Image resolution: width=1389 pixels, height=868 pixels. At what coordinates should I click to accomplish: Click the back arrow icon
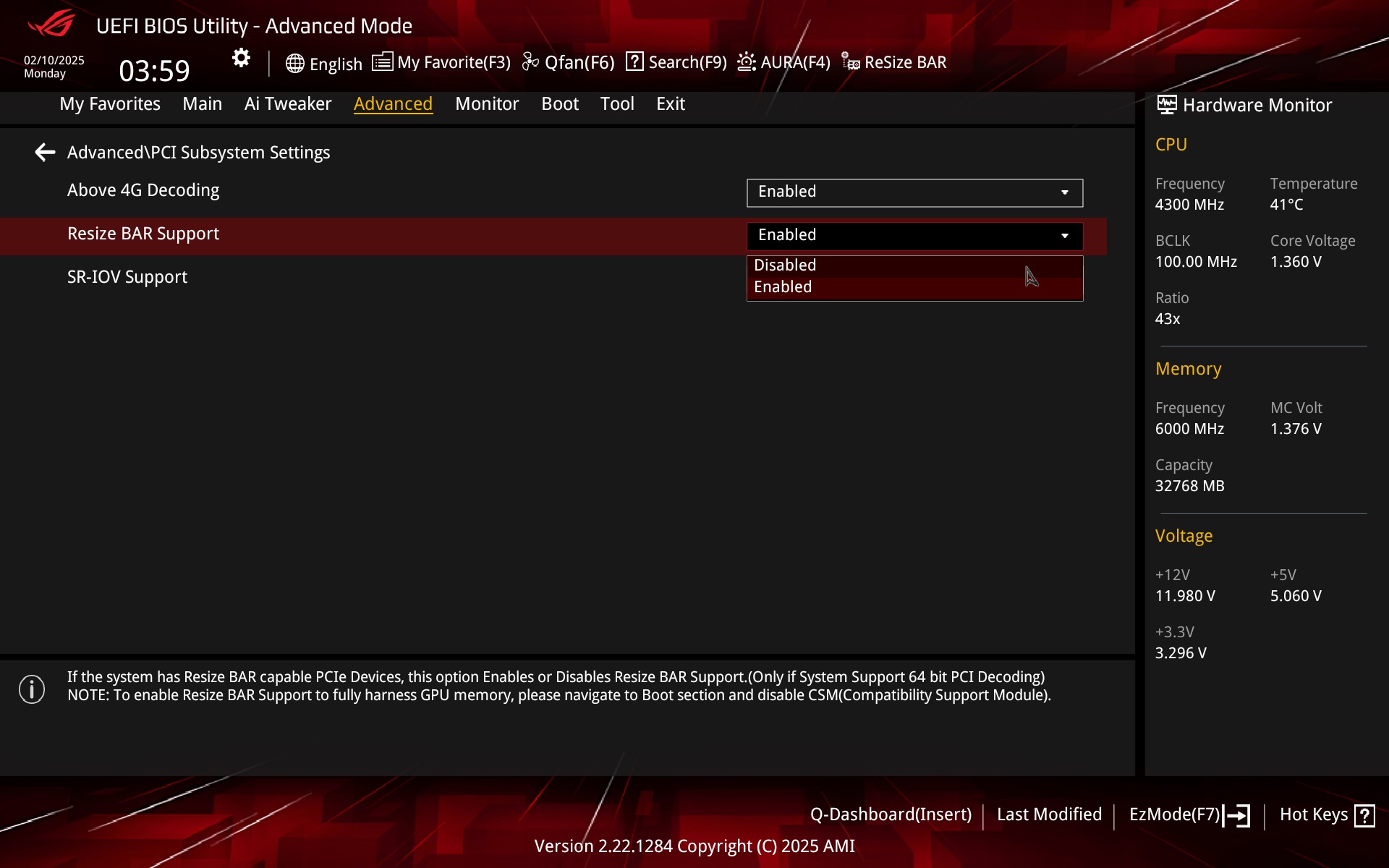pyautogui.click(x=45, y=152)
